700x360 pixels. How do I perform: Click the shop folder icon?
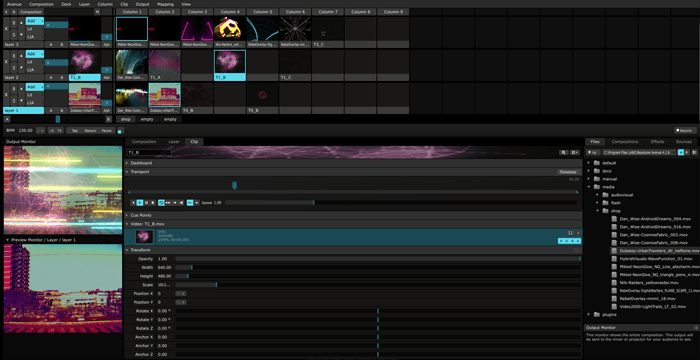pyautogui.click(x=606, y=211)
